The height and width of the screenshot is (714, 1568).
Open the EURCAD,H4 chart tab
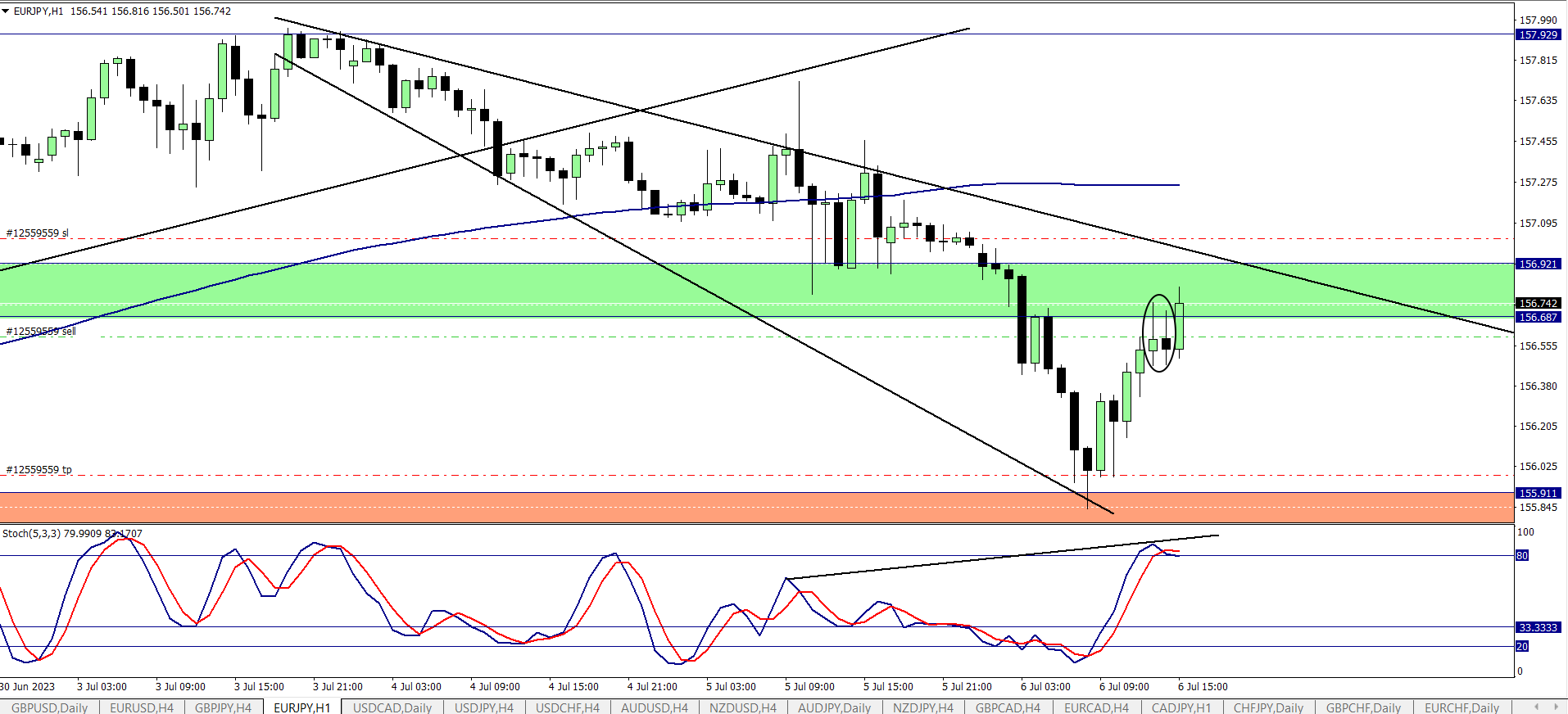click(x=1096, y=707)
